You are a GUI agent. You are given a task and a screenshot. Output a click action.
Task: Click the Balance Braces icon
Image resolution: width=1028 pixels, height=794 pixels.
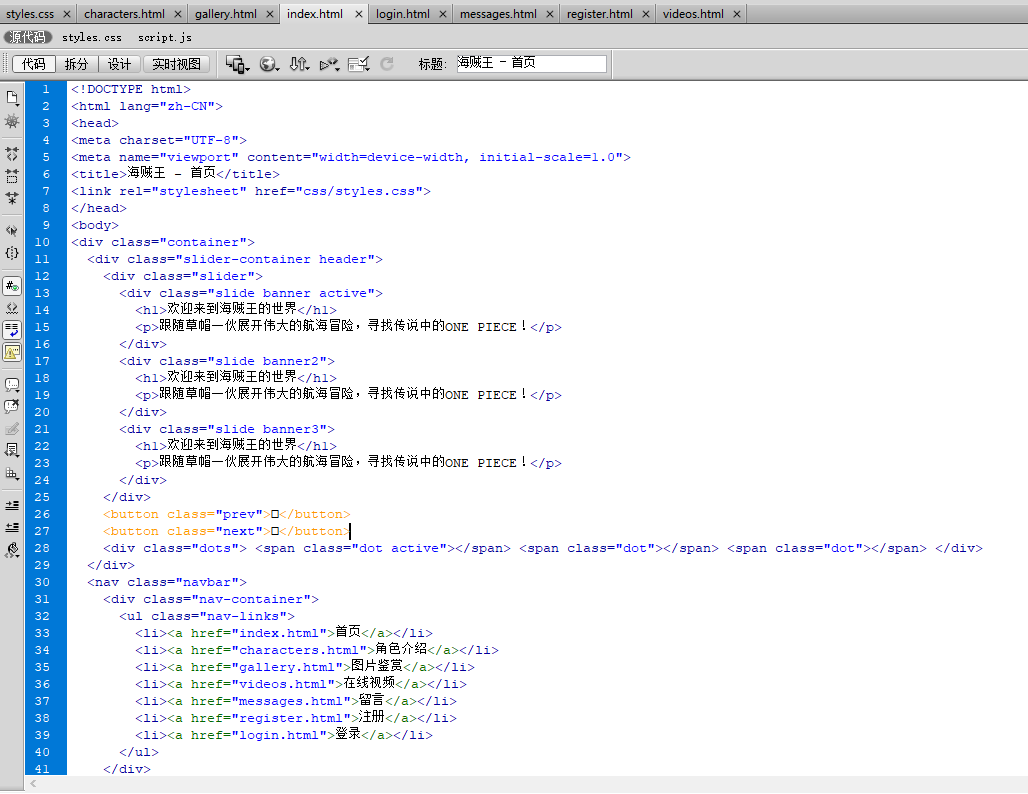coord(12,253)
